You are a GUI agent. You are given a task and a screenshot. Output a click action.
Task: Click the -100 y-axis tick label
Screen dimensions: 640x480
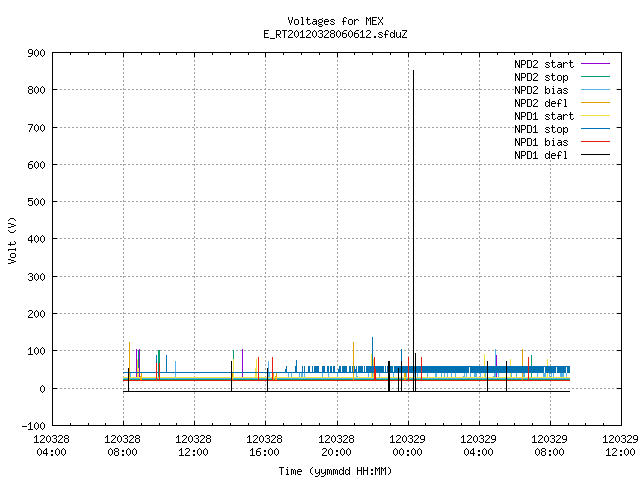coord(33,426)
